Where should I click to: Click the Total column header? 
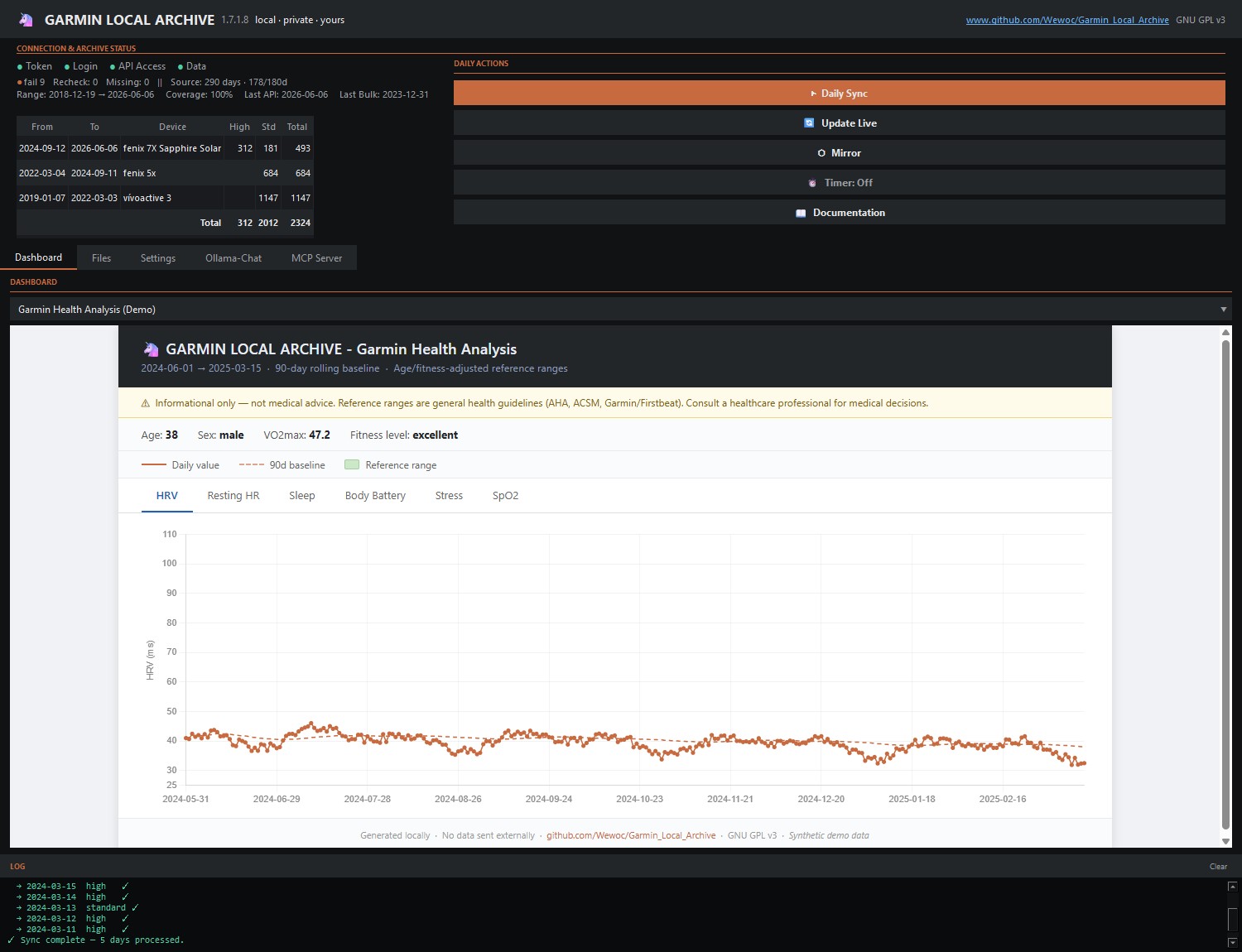click(x=297, y=127)
